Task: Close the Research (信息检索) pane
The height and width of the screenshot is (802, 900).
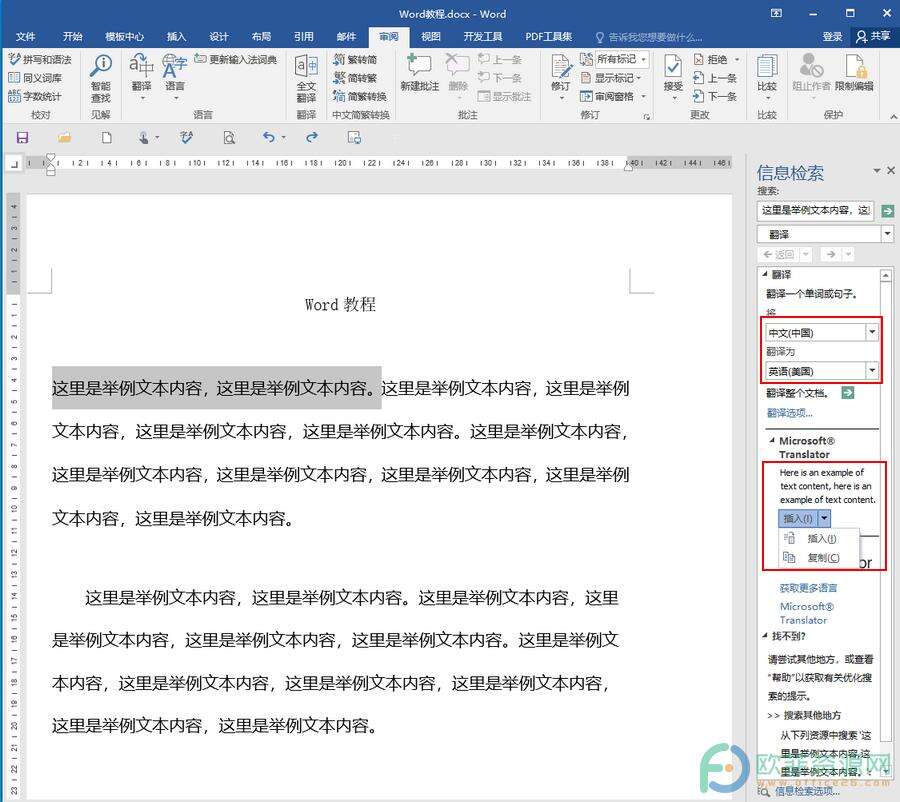Action: pos(890,170)
